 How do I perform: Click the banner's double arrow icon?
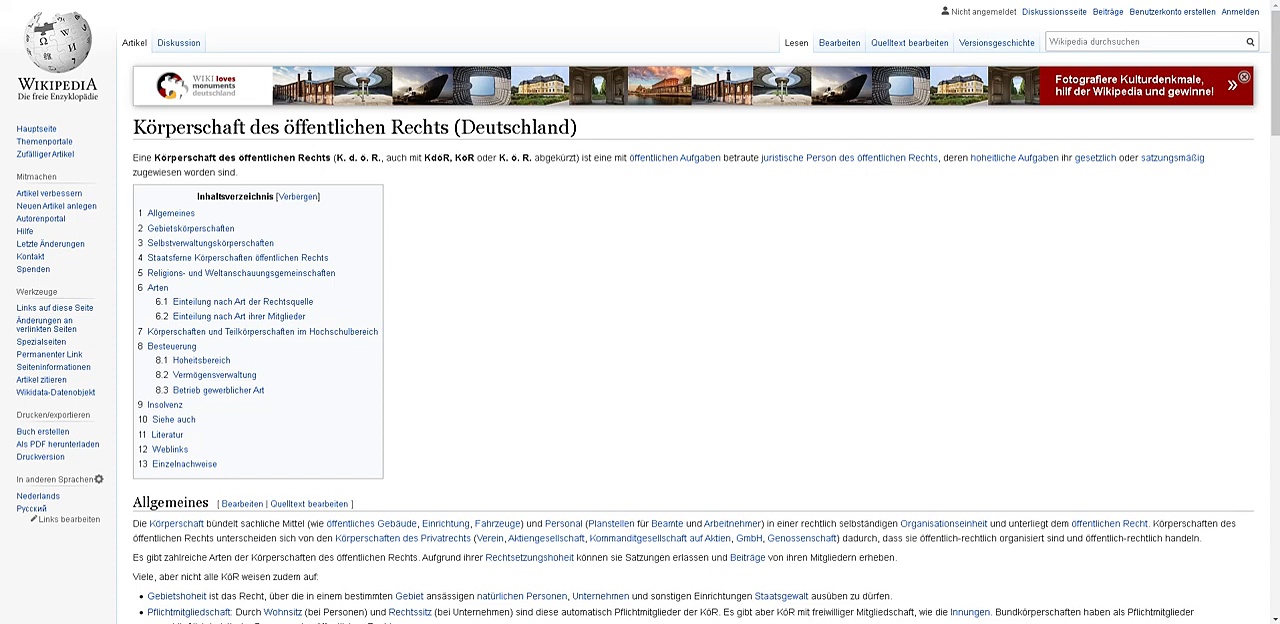[1232, 86]
